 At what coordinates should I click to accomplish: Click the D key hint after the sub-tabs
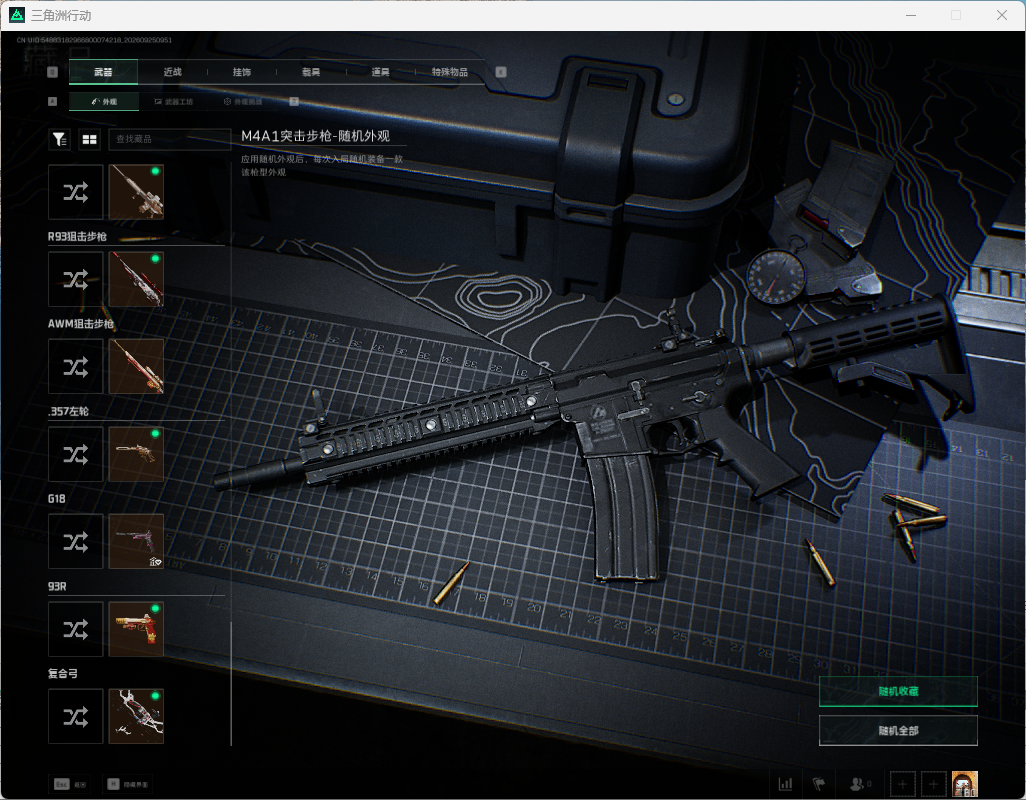tap(294, 101)
